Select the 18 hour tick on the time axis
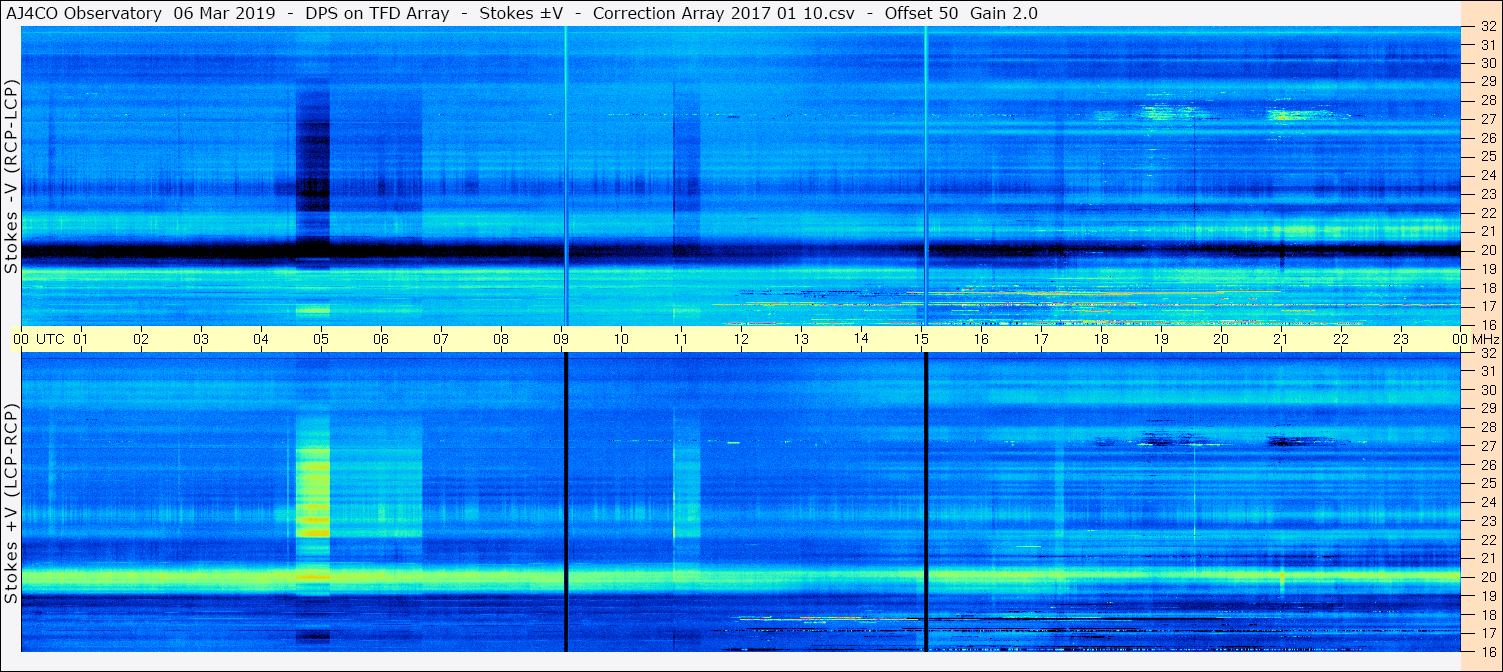 pos(1101,339)
